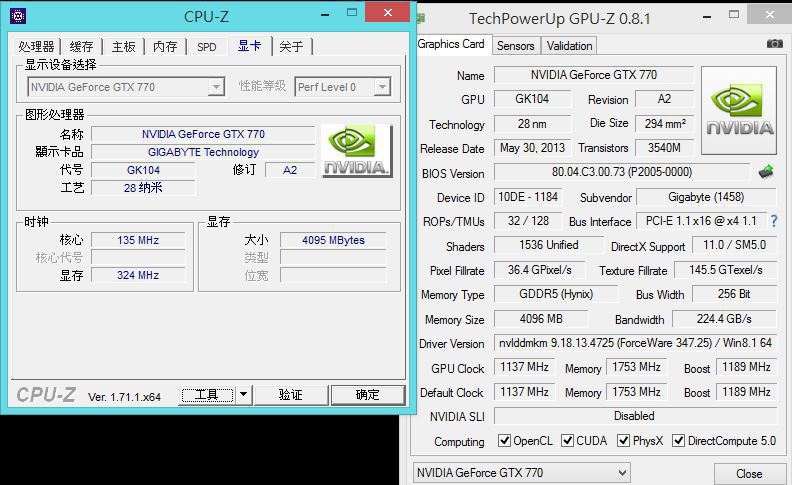Viewport: 792px width, 485px height.
Task: Click the NVIDIA logo in CPU-Z window
Action: 356,151
